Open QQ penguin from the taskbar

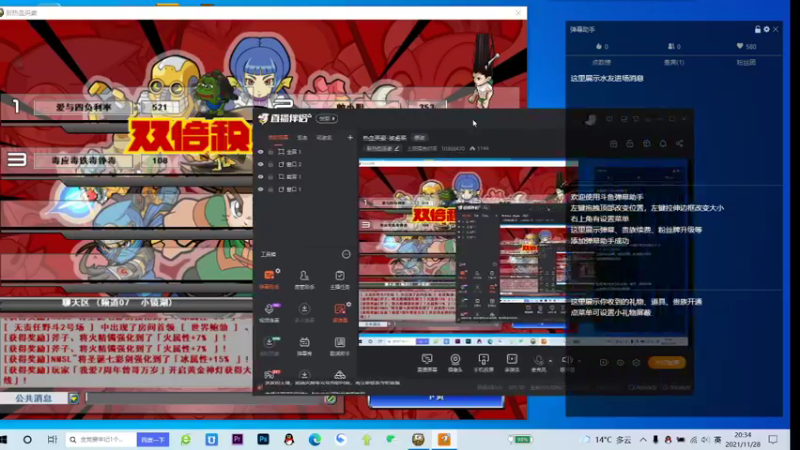tap(289, 439)
